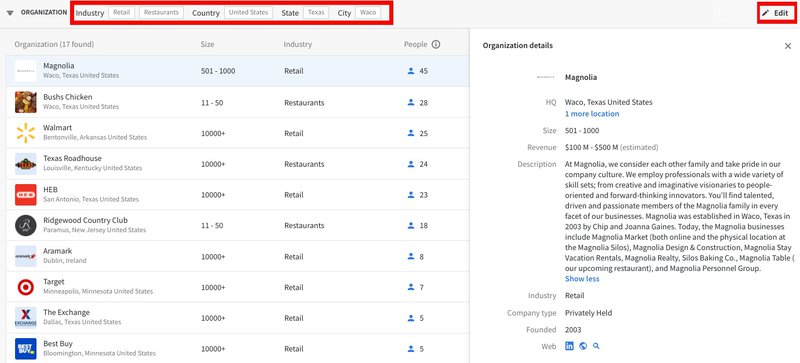Click The Exchange logo
800x363 pixels.
(x=26, y=318)
